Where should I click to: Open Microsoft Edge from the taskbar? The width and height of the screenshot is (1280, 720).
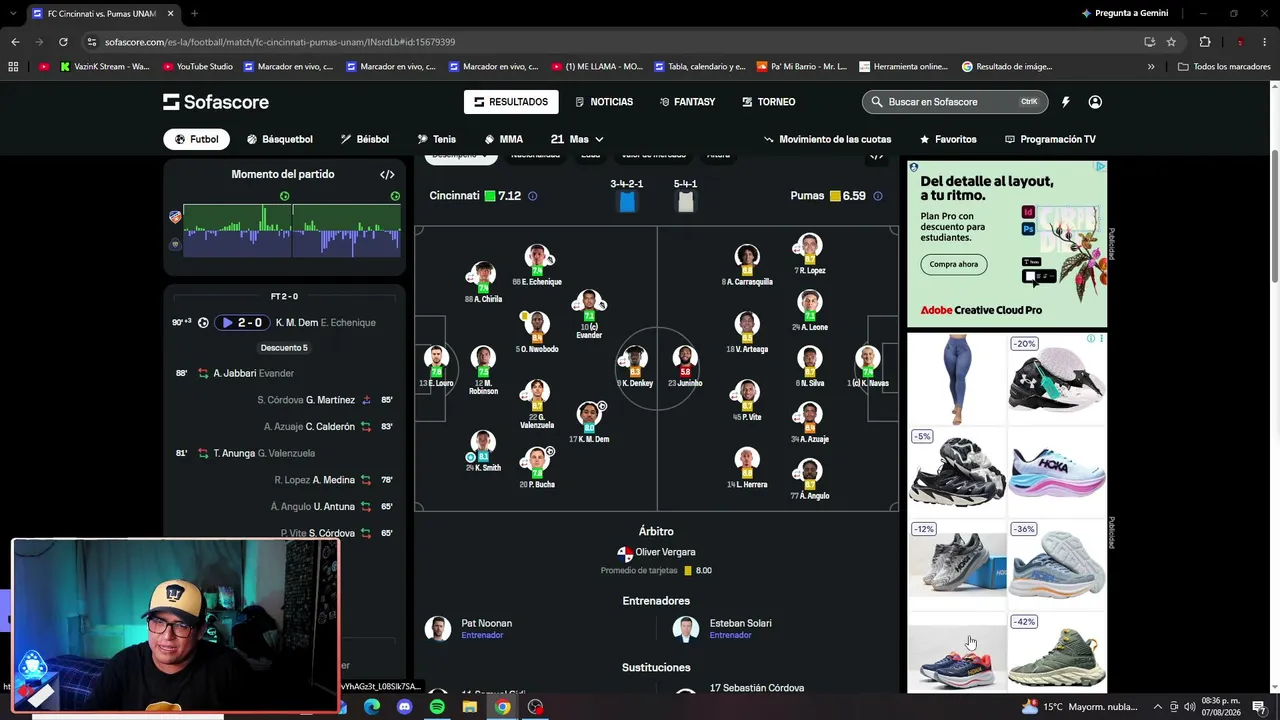pos(372,707)
